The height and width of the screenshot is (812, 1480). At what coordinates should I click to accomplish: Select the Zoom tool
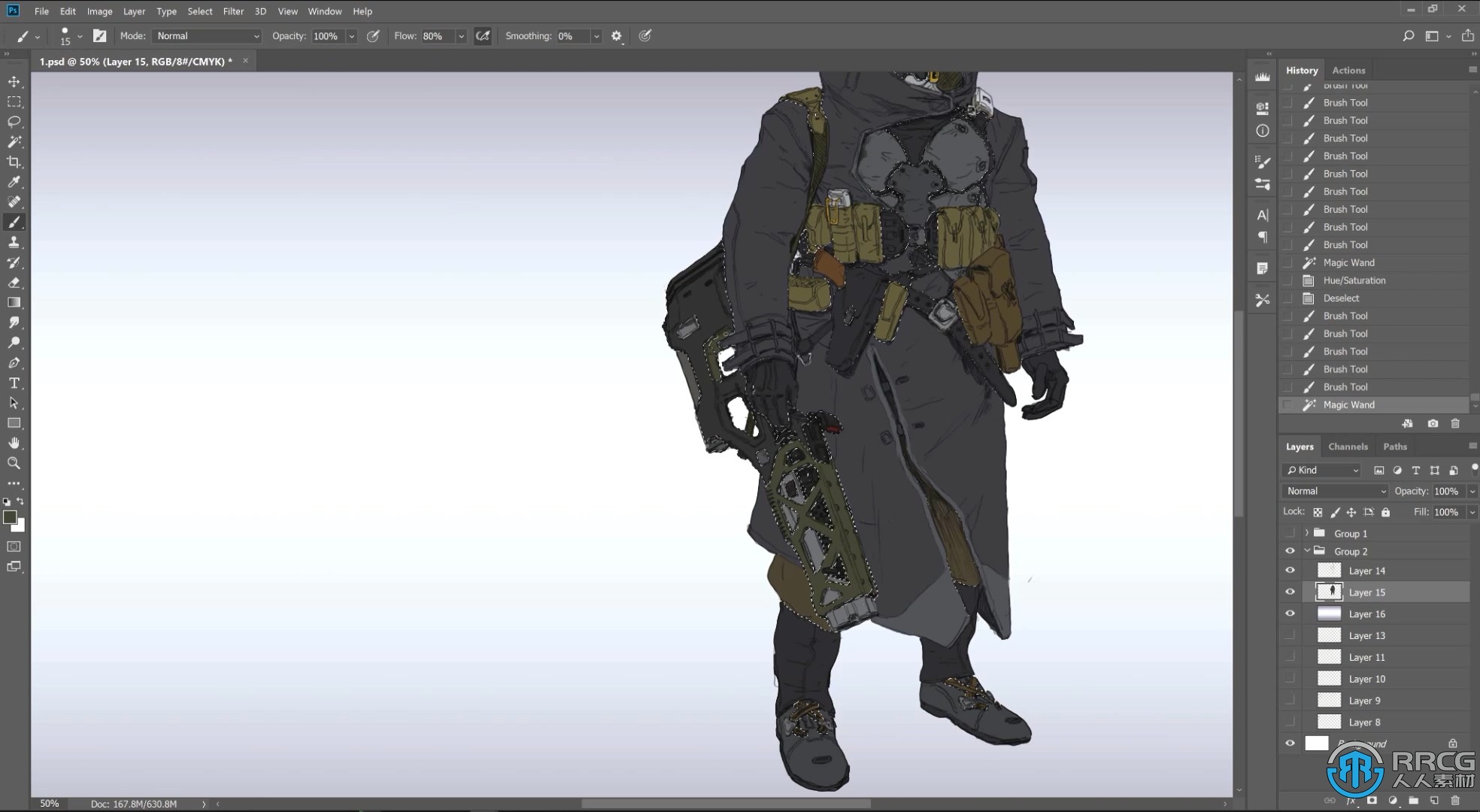[x=14, y=463]
